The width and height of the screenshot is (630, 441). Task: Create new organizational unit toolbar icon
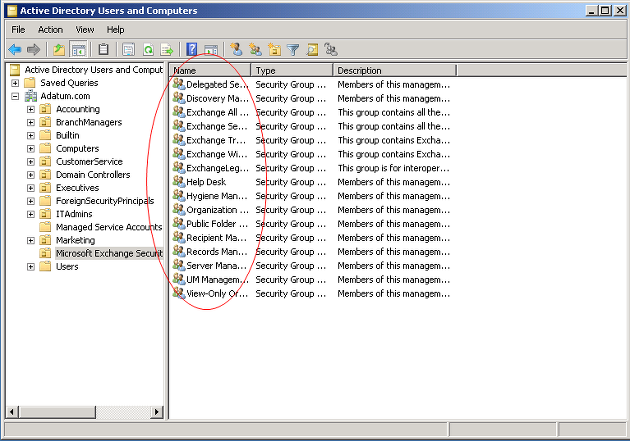pyautogui.click(x=274, y=50)
